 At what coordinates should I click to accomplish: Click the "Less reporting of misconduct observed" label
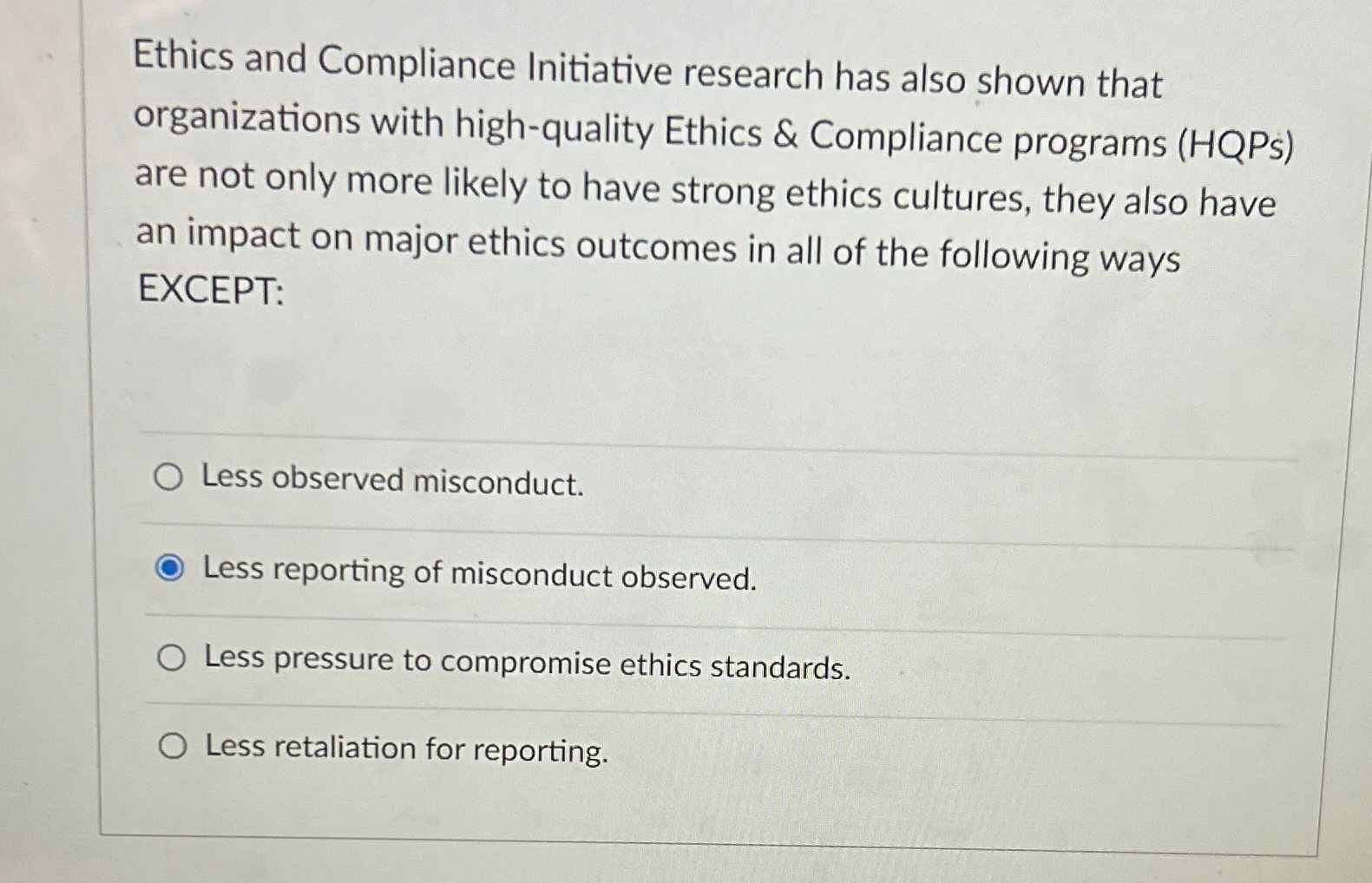(x=480, y=573)
